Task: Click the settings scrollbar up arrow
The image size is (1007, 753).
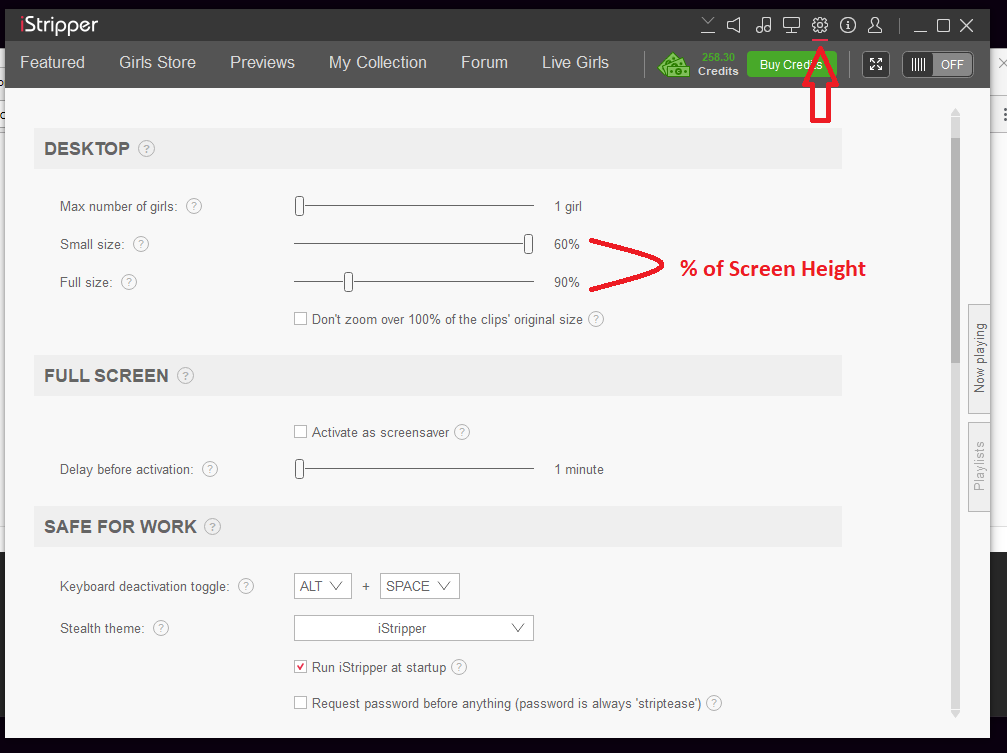Action: [956, 112]
